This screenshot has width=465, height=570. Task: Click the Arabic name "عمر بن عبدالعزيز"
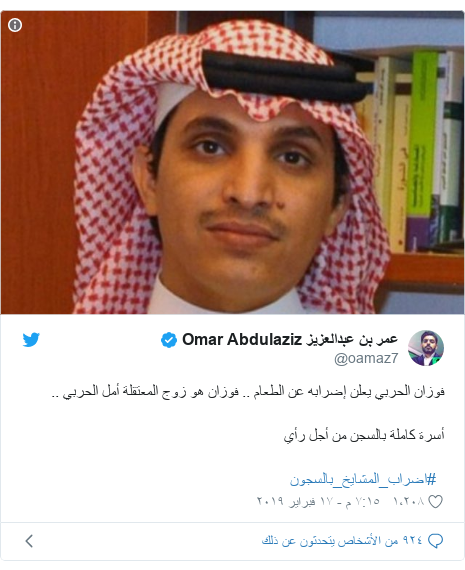click(x=352, y=340)
